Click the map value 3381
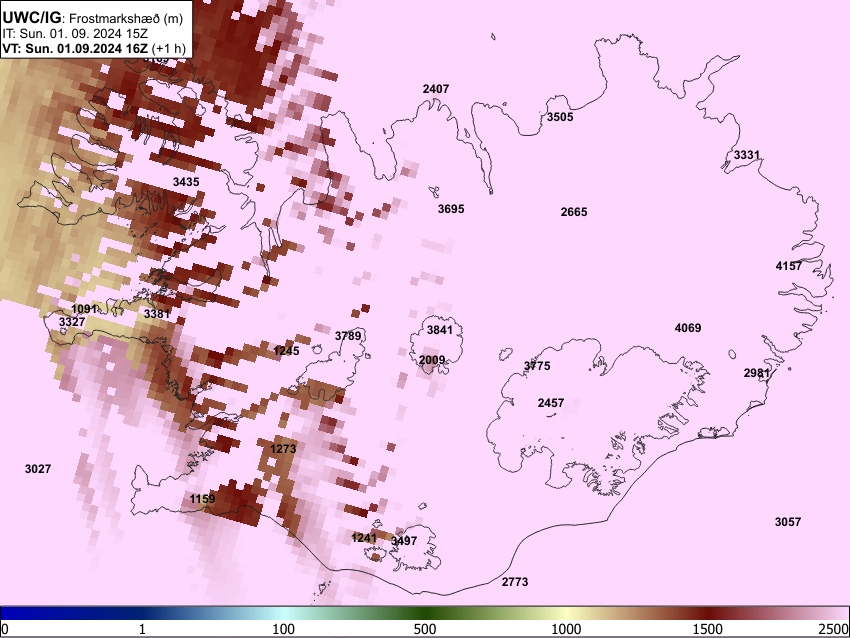This screenshot has height=638, width=850. (157, 313)
